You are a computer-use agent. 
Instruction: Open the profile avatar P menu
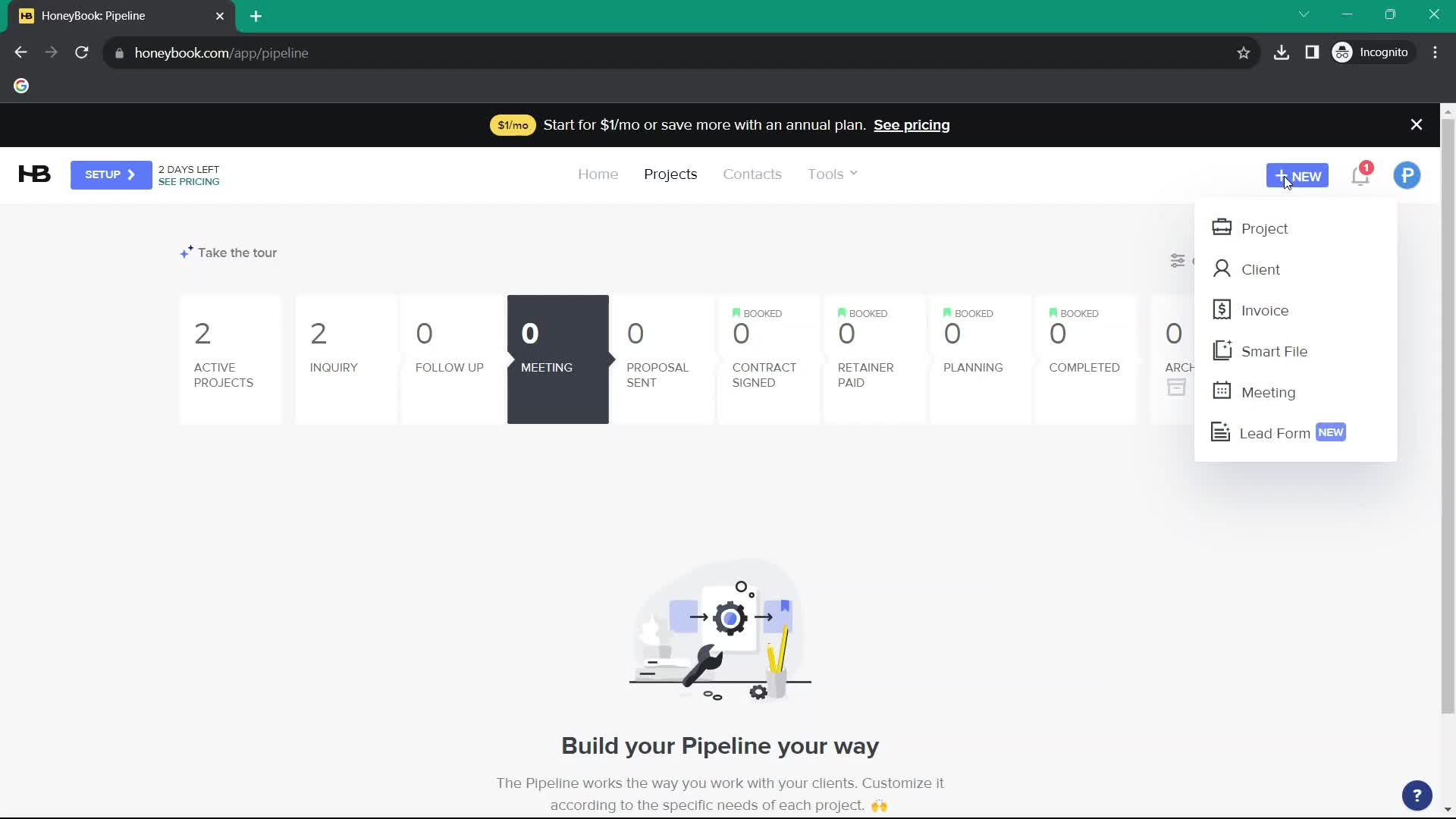tap(1407, 175)
